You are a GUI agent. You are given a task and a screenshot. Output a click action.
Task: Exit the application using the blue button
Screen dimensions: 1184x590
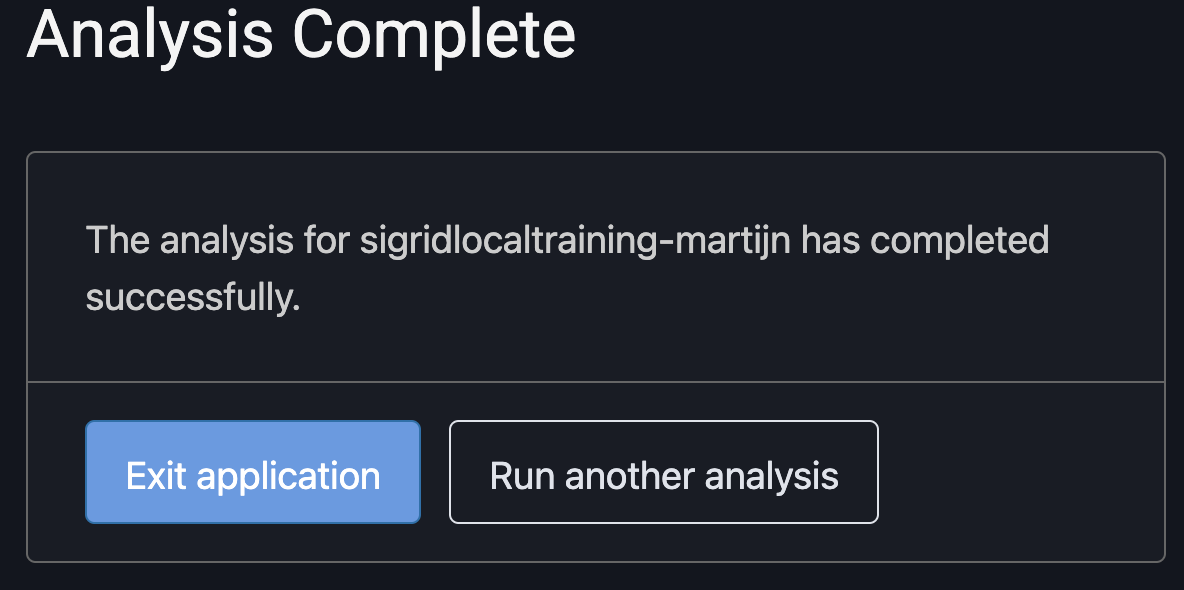click(x=252, y=472)
